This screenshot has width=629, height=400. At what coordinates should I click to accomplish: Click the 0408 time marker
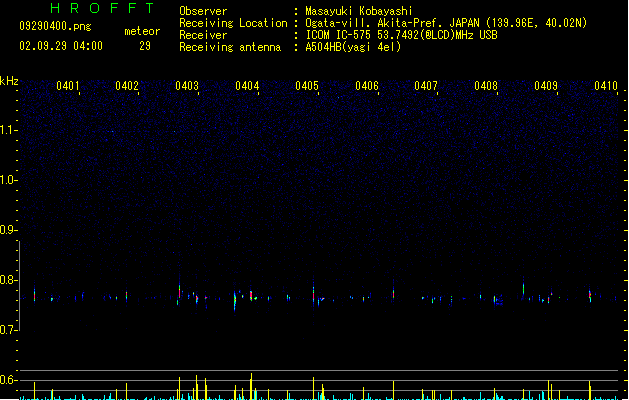tap(486, 86)
